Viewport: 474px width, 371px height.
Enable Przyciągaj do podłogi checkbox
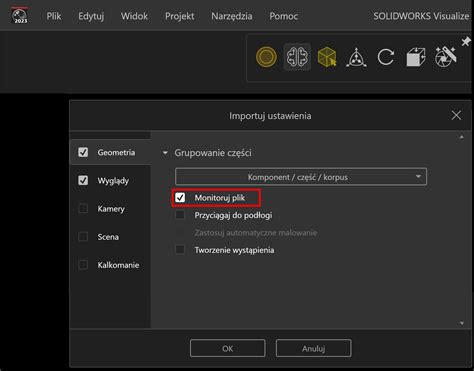(x=180, y=215)
